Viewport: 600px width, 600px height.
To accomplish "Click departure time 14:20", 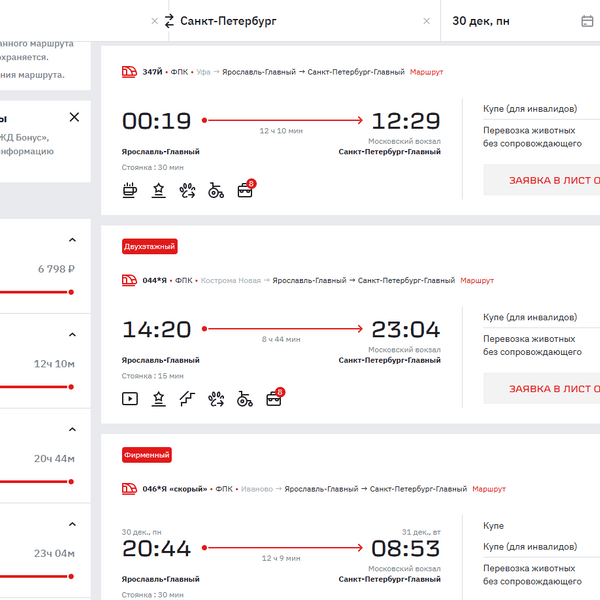I will tap(156, 329).
